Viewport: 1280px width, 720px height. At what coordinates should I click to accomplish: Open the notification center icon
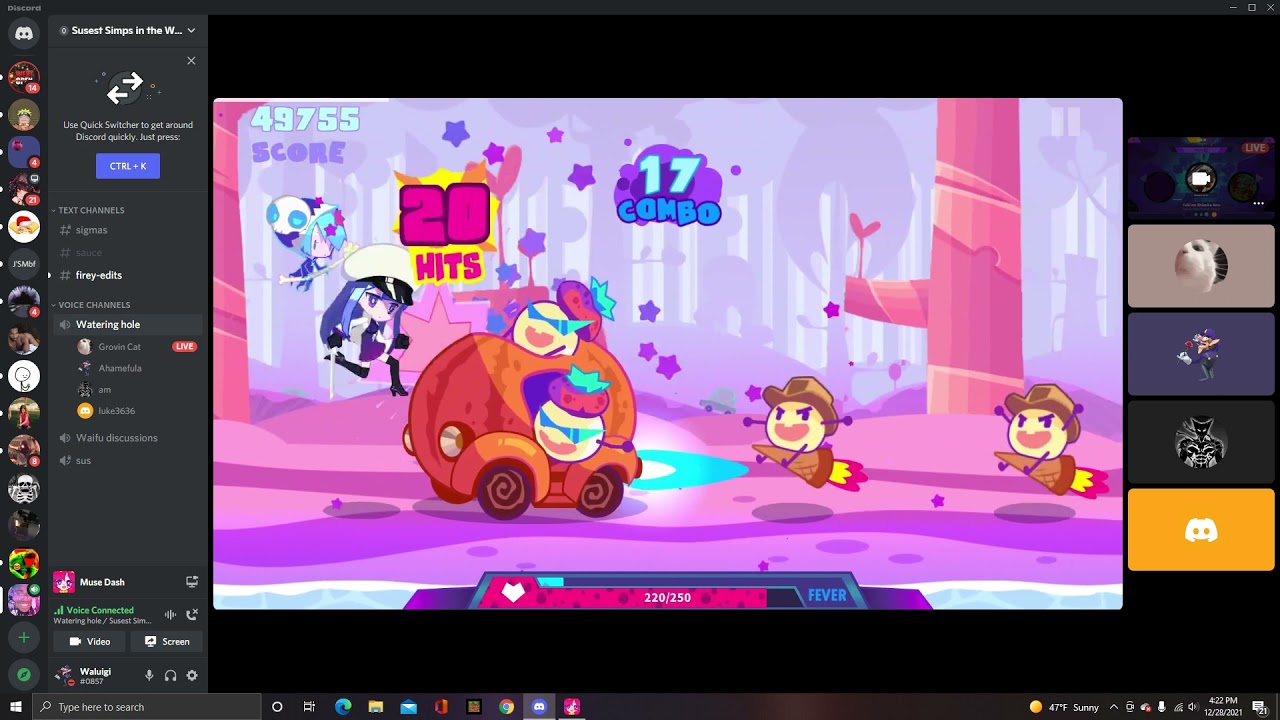[1260, 707]
